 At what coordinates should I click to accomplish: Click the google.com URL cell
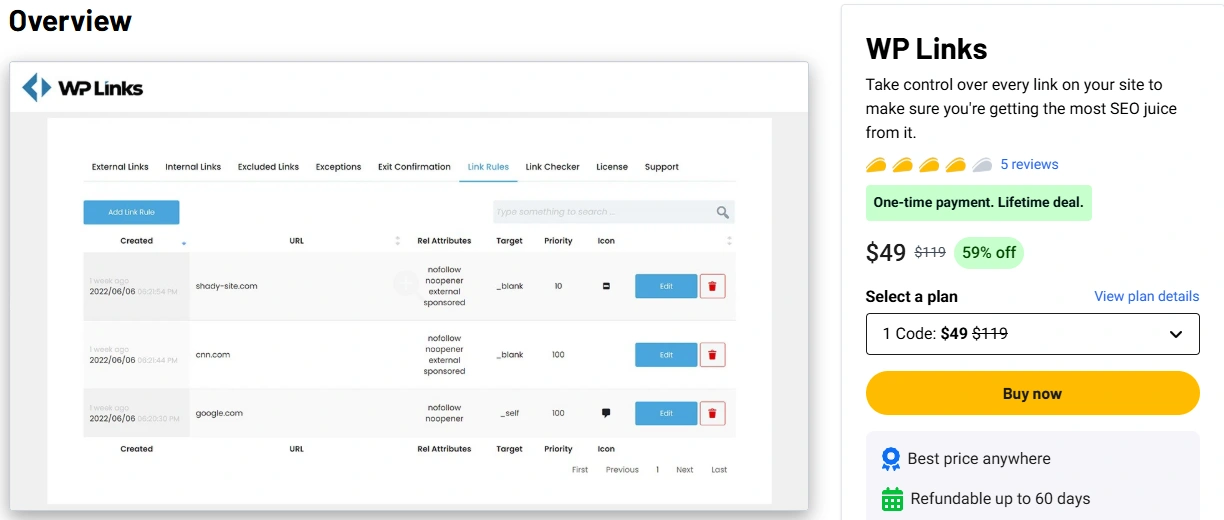(x=219, y=413)
